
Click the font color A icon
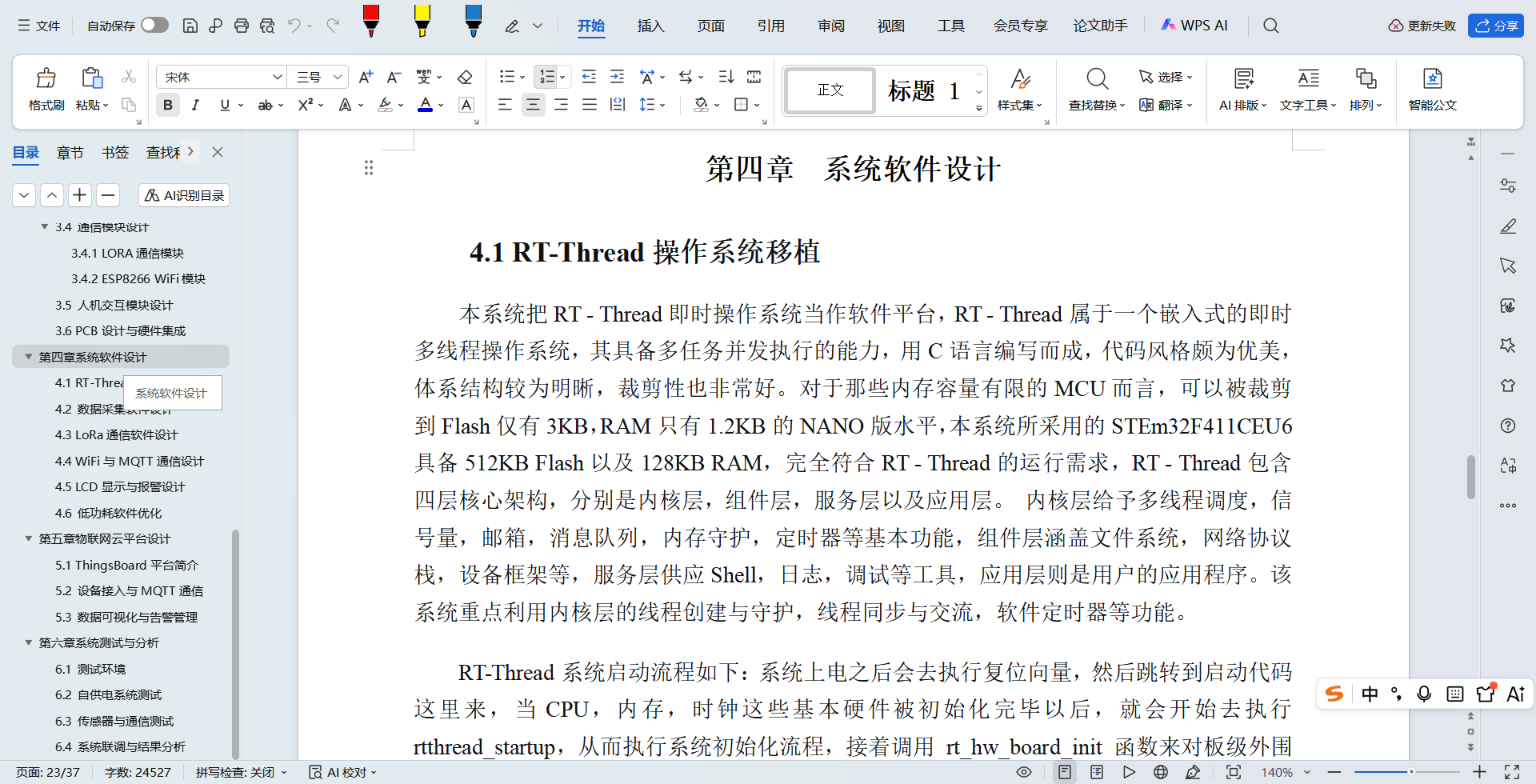coord(426,105)
